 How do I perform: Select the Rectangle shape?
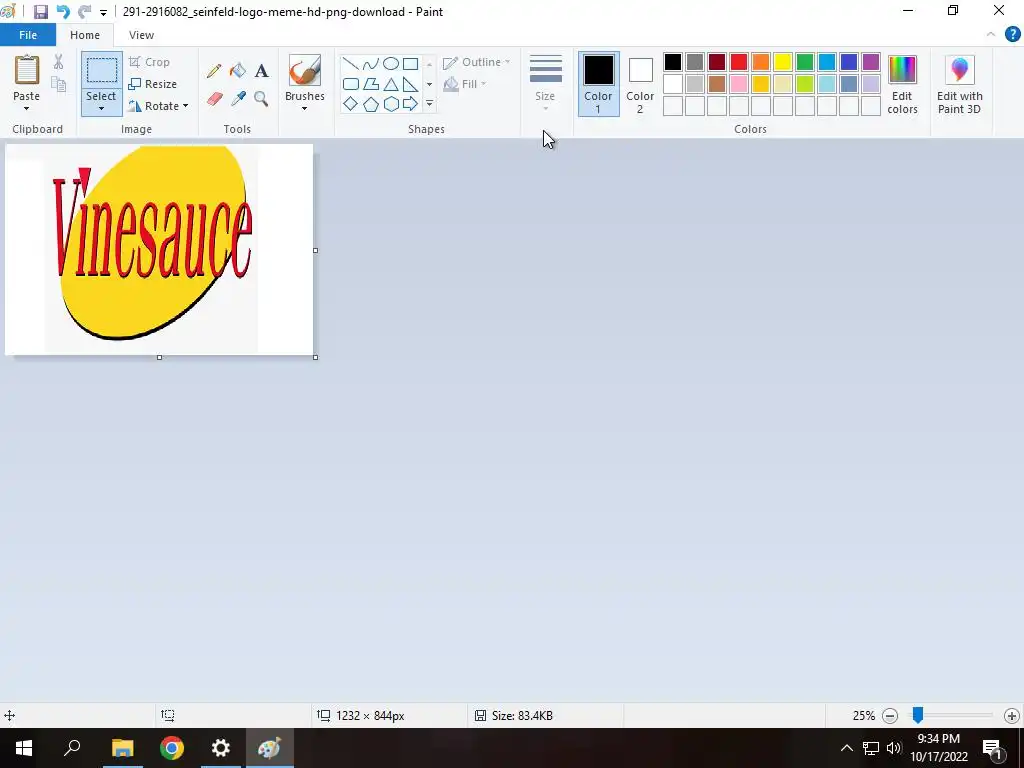tap(411, 63)
